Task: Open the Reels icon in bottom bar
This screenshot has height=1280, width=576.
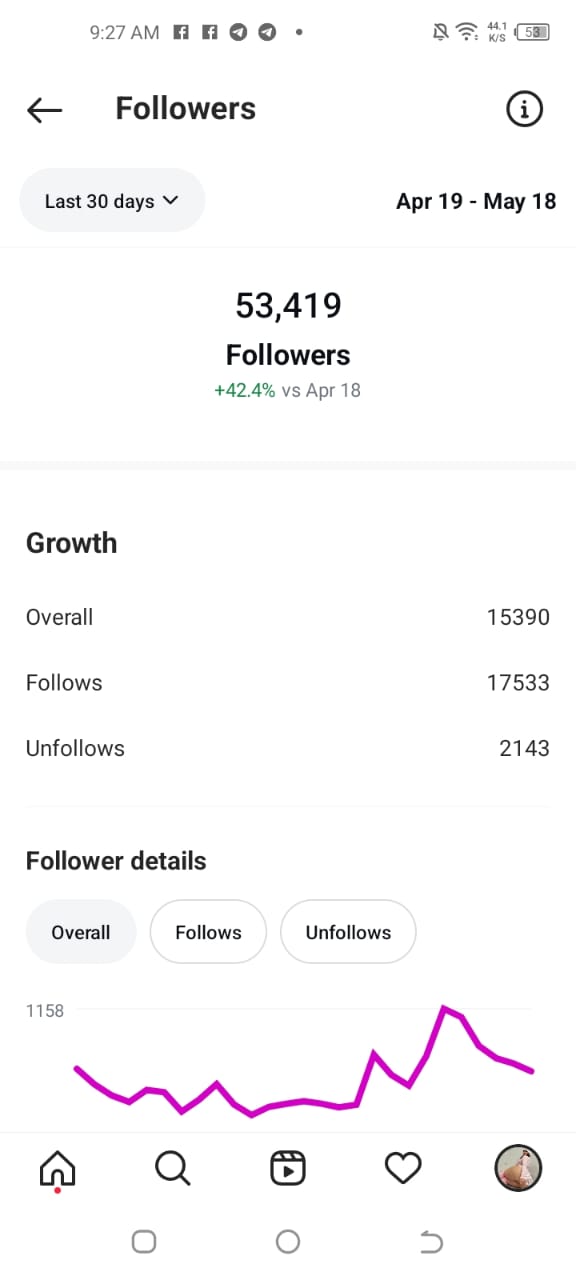Action: [288, 1168]
